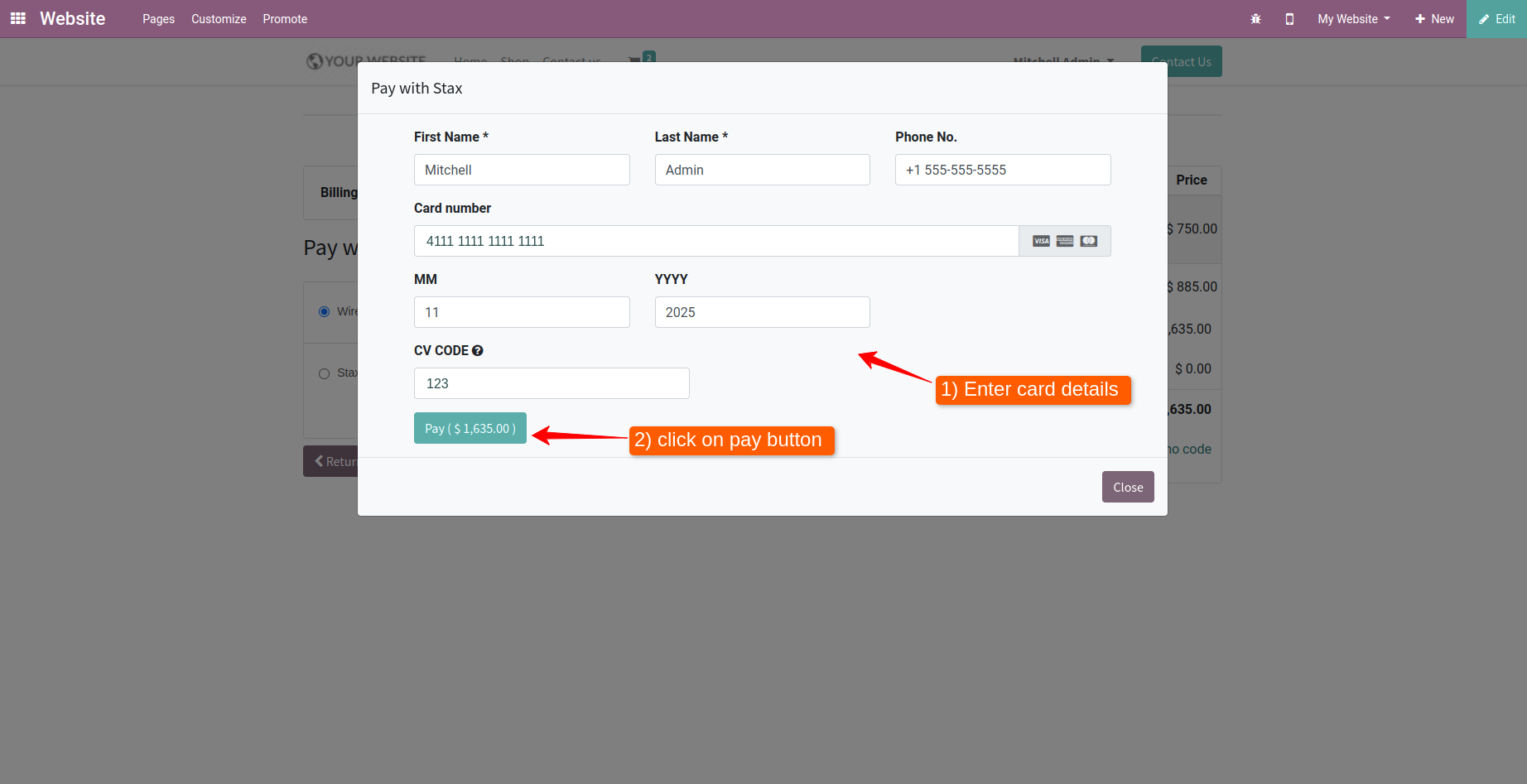This screenshot has width=1527, height=784.
Task: Open the Promote menu
Action: pyautogui.click(x=285, y=18)
